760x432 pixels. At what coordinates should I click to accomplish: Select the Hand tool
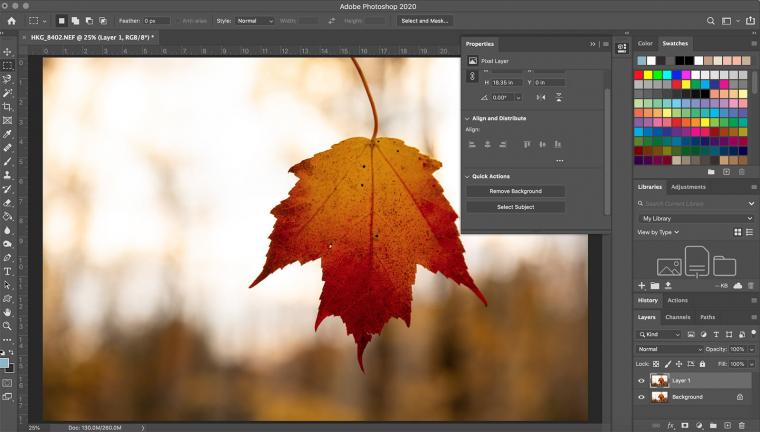[7, 312]
